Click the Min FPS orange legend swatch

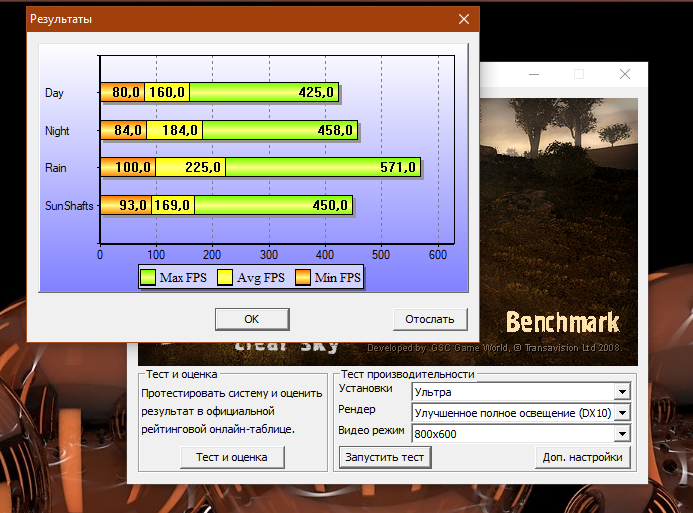[x=302, y=277]
